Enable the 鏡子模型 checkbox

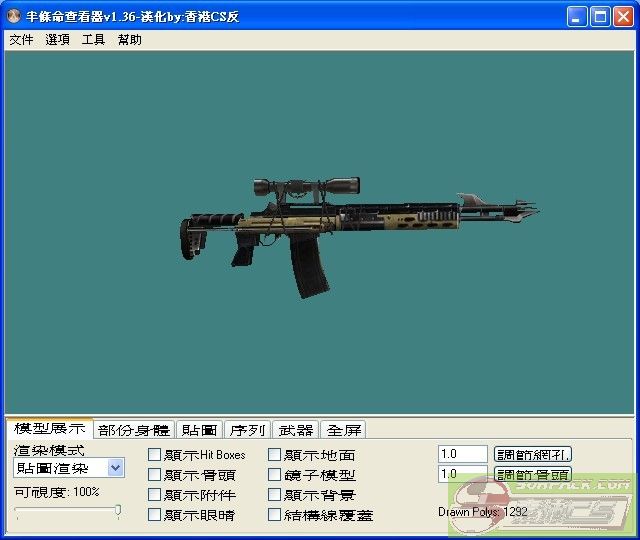(275, 475)
